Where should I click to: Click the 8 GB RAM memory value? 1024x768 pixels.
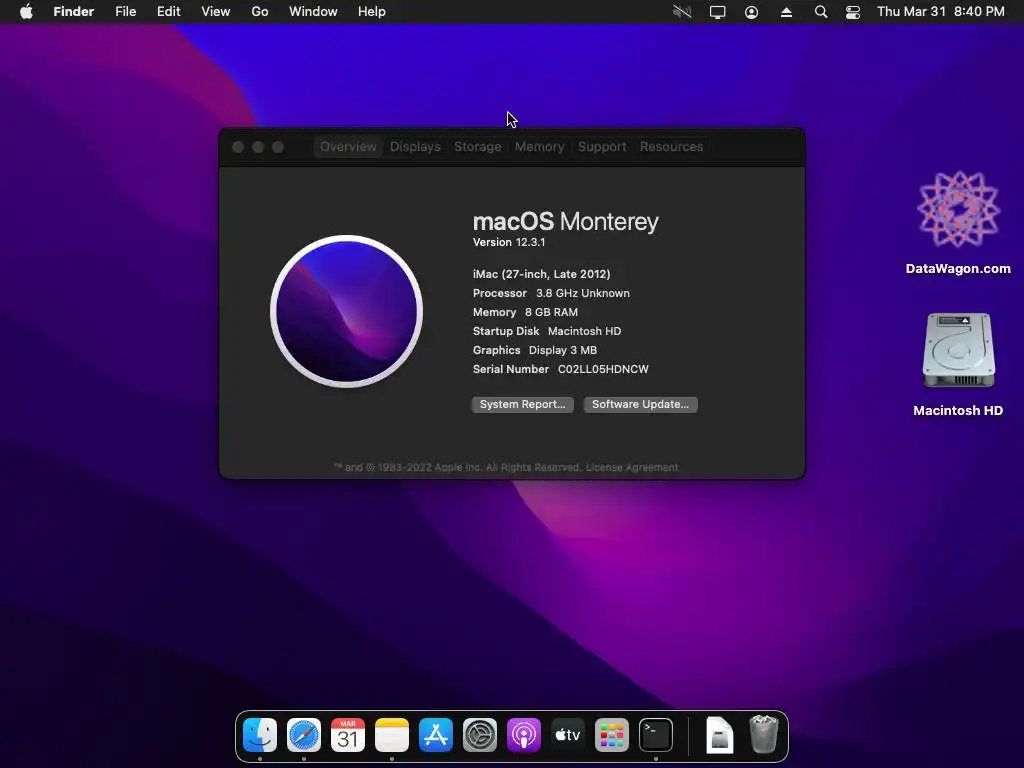coord(551,312)
